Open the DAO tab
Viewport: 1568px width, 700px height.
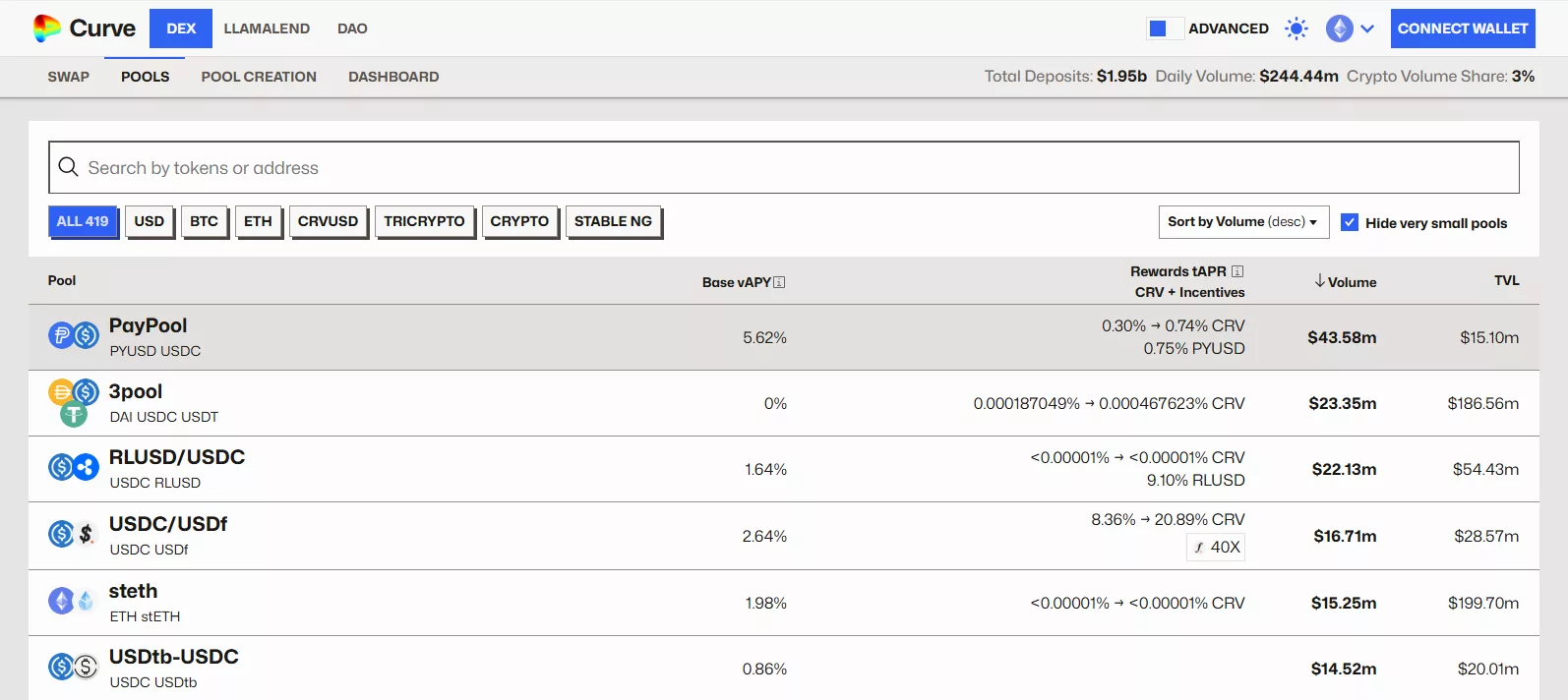coord(352,29)
